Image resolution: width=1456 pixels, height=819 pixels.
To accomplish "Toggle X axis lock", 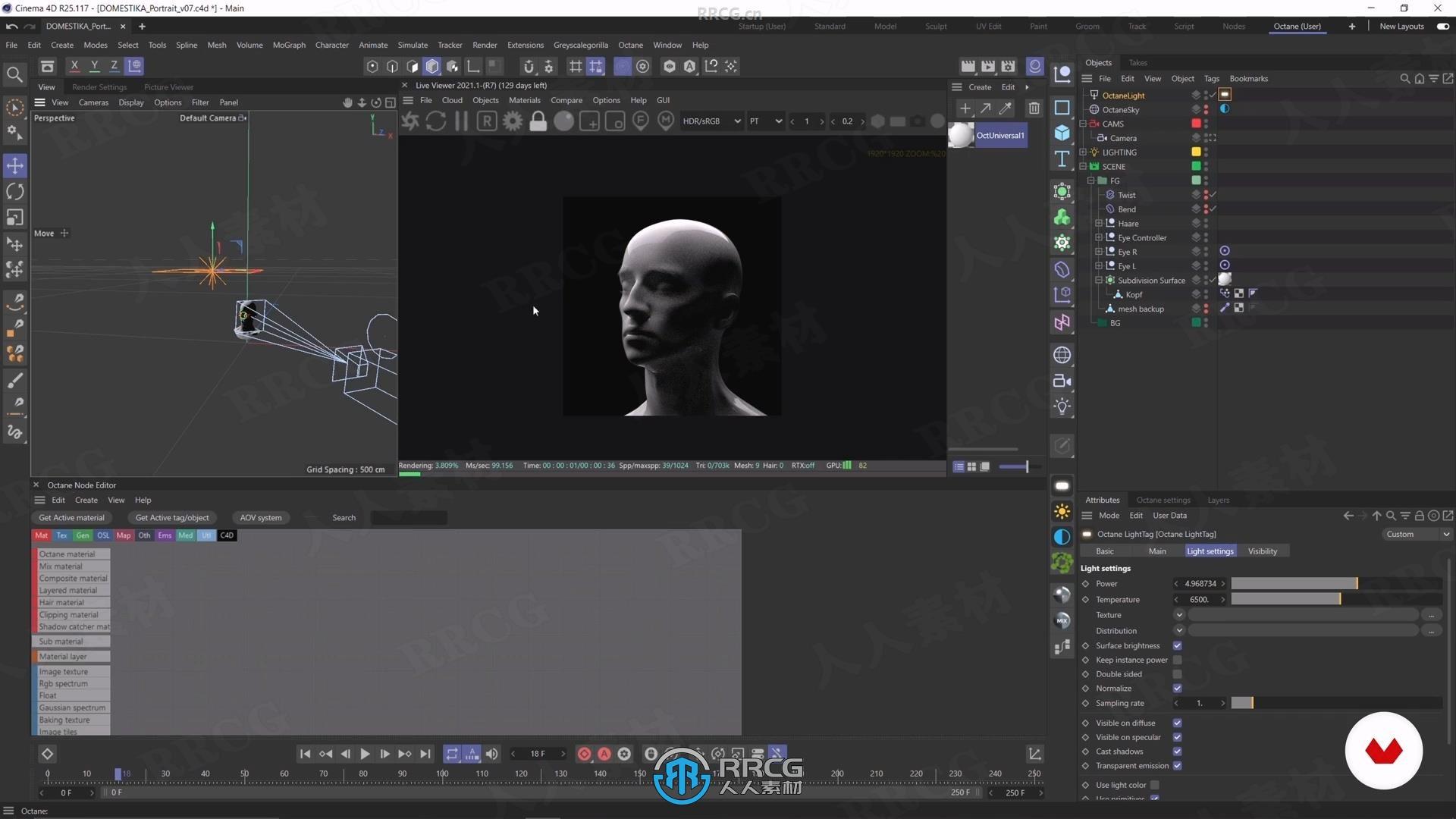I will 74,66.
